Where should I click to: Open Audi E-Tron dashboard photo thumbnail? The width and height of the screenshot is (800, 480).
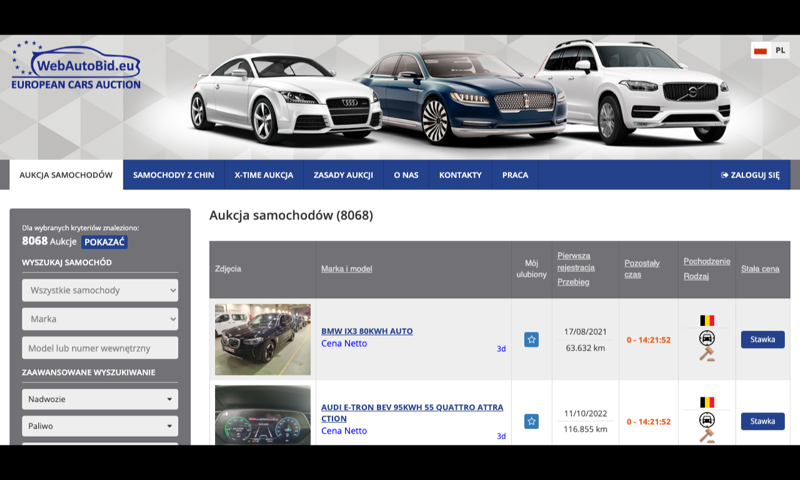[x=263, y=415]
